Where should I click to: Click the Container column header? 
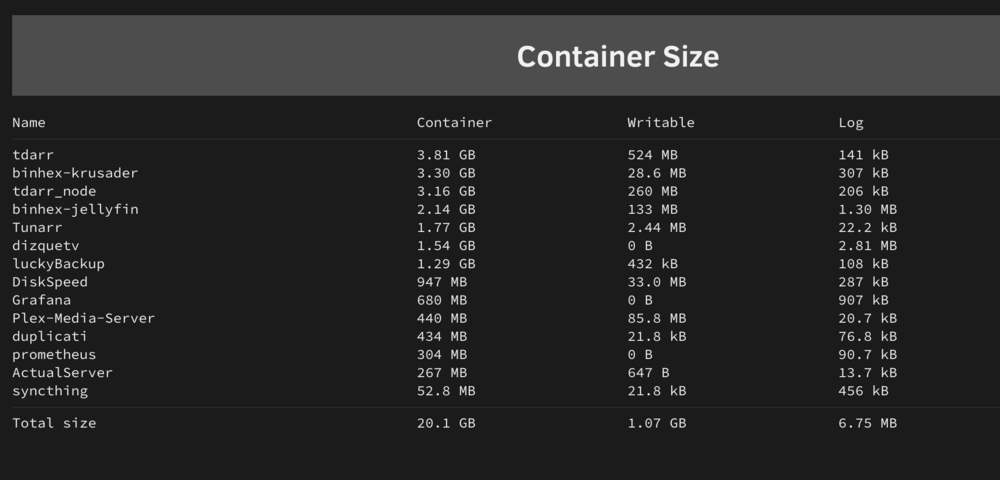point(454,122)
